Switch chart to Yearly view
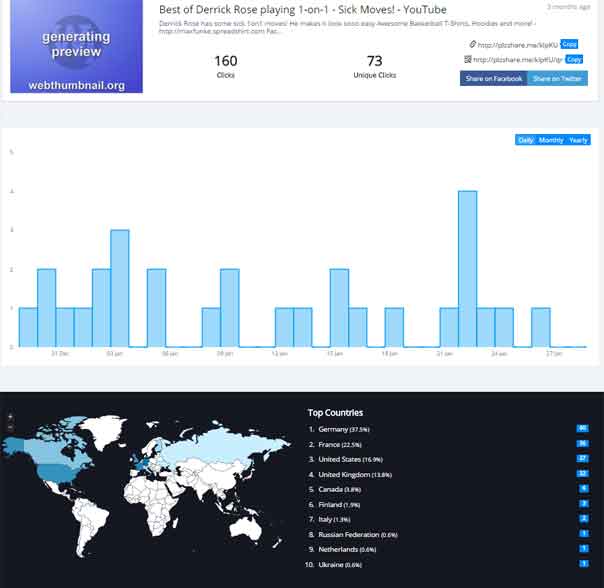This screenshot has height=588, width=604. 578,140
